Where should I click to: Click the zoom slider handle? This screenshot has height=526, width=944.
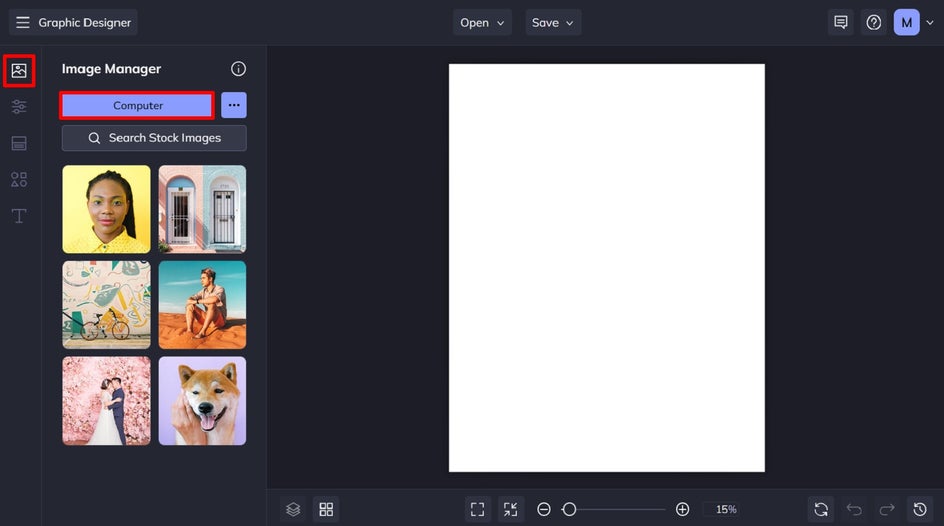[x=569, y=509]
